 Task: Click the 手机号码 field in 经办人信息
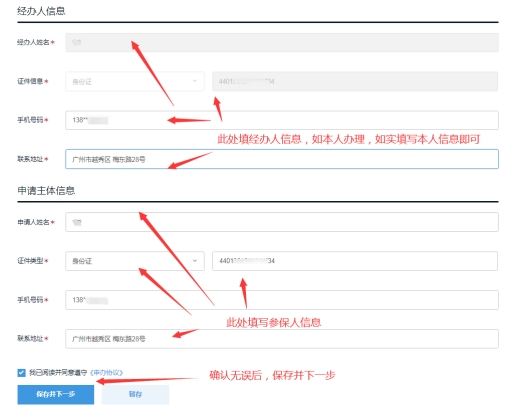coord(282,120)
